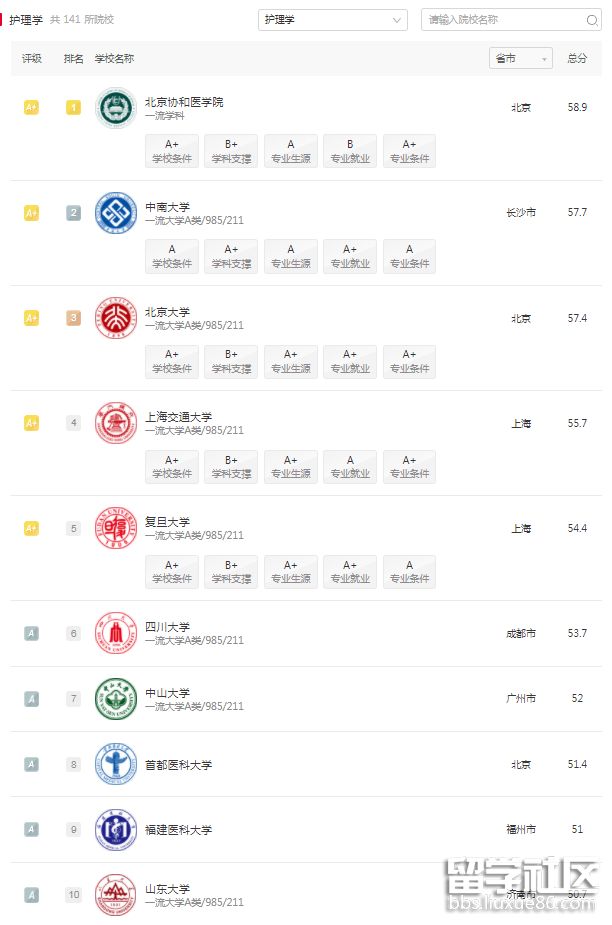Select the 中山大学 green emblem

pyautogui.click(x=116, y=698)
